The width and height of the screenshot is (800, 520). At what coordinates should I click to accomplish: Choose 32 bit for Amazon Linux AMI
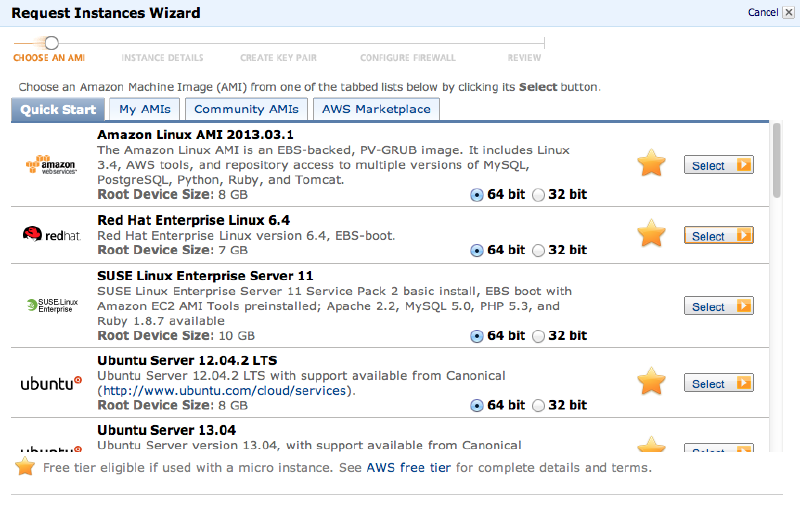[x=538, y=195]
